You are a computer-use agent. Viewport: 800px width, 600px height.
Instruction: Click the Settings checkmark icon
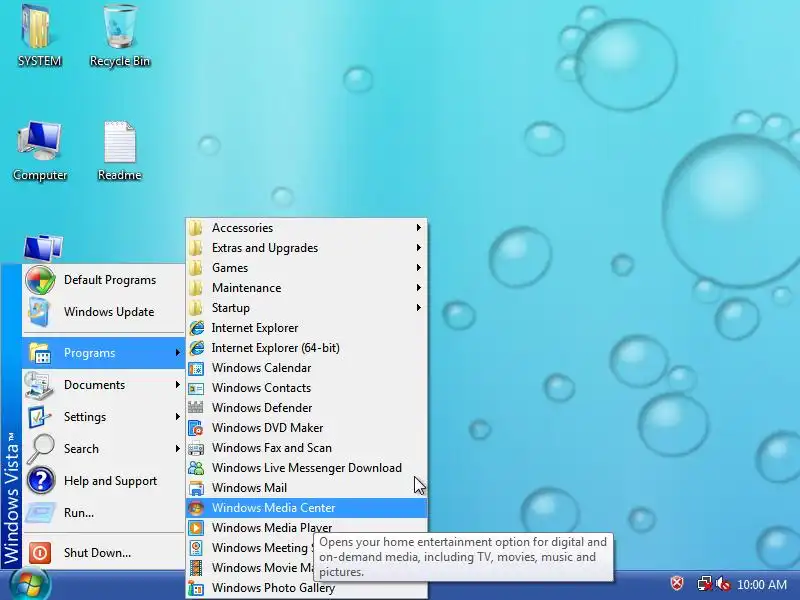pyautogui.click(x=39, y=417)
